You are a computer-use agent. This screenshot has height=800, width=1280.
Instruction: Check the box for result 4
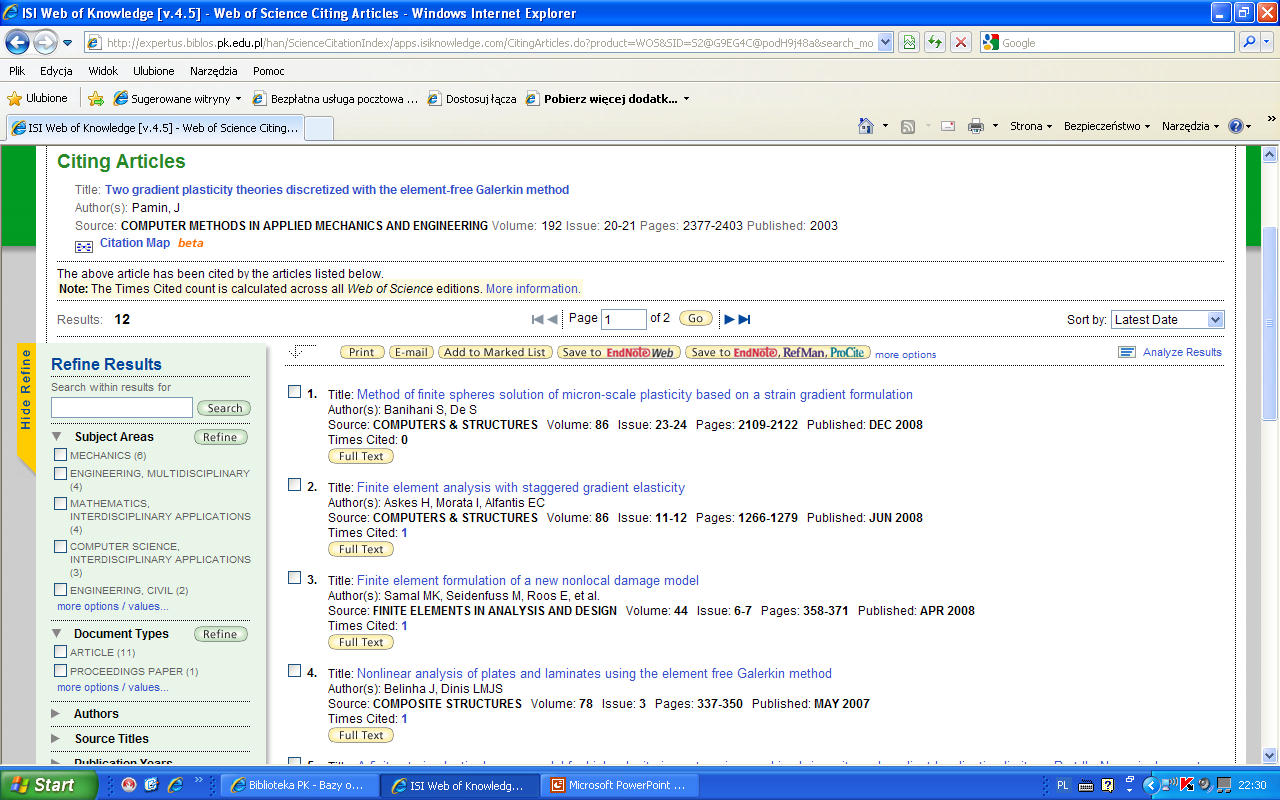(294, 670)
